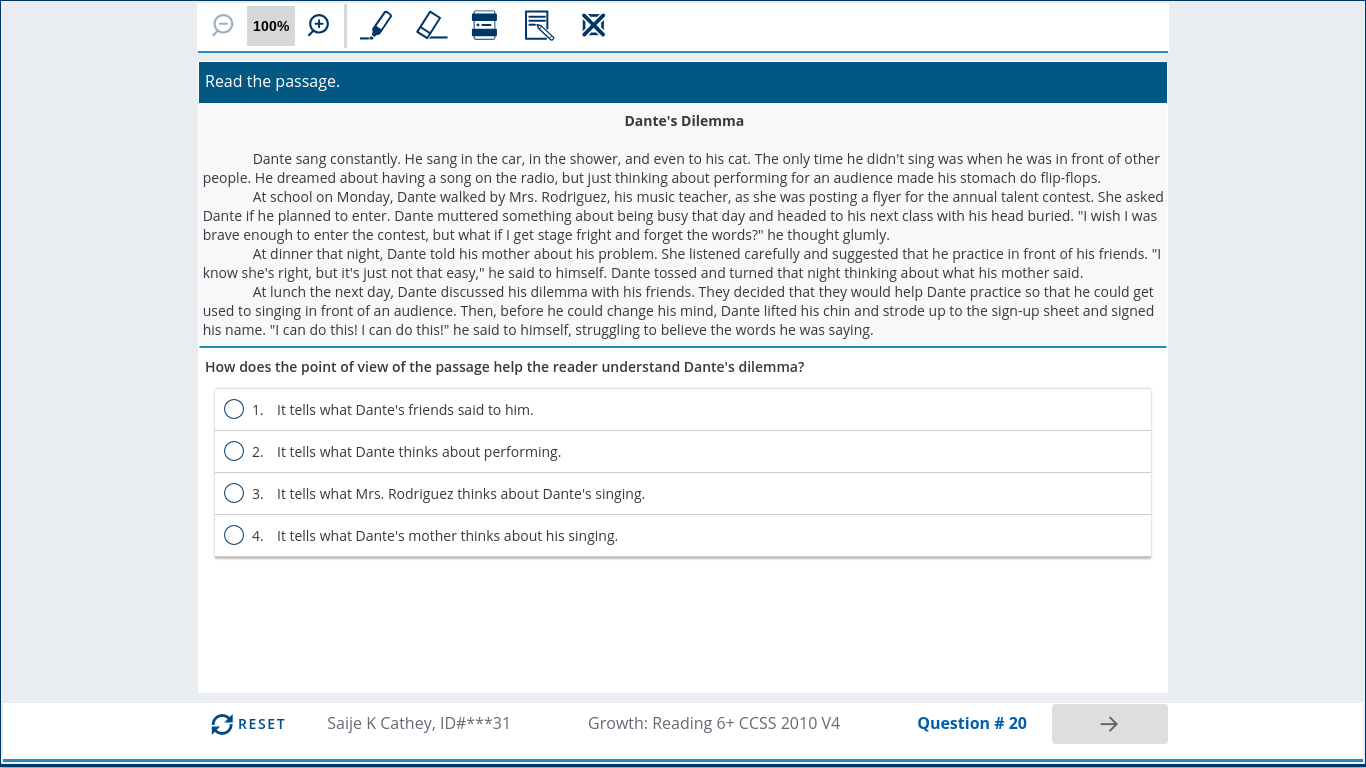The width and height of the screenshot is (1366, 768).
Task: Select the eraser tool
Action: point(431,25)
